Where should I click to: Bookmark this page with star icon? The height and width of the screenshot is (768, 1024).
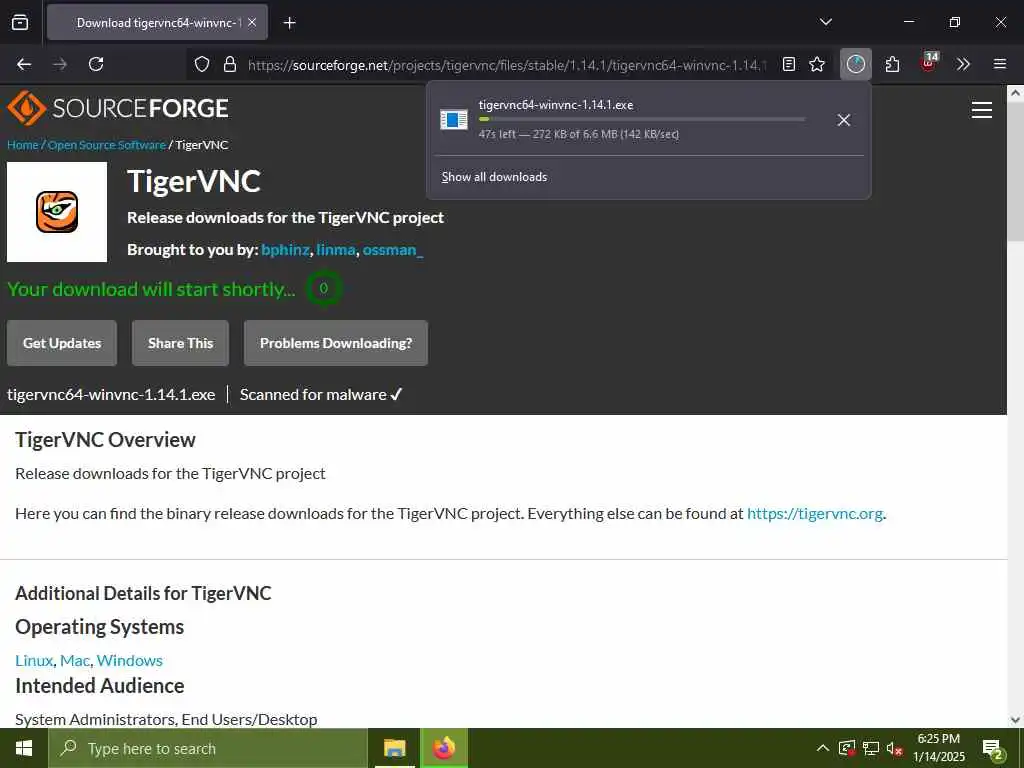coord(817,64)
